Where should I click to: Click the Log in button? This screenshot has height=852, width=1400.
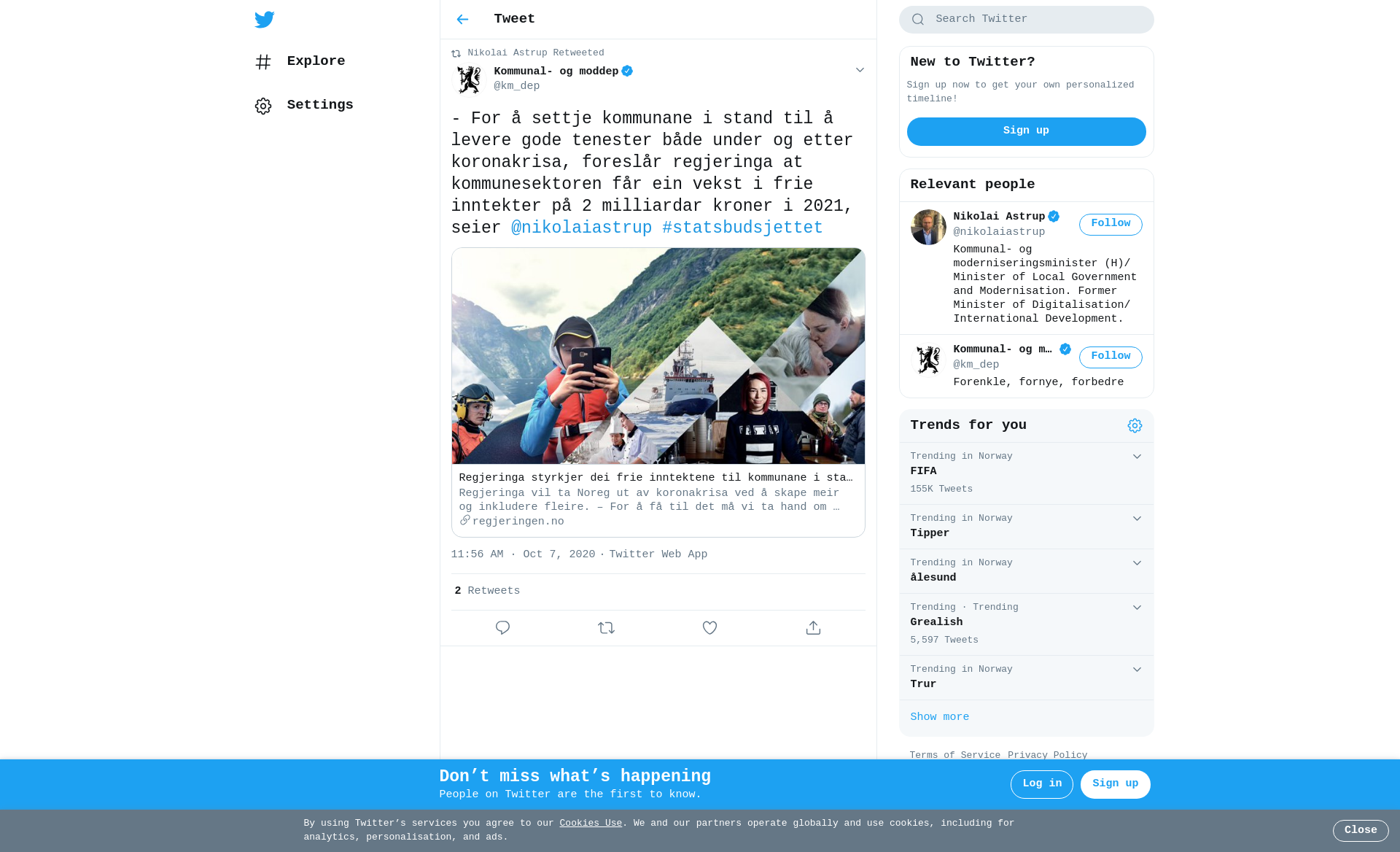click(x=1041, y=784)
